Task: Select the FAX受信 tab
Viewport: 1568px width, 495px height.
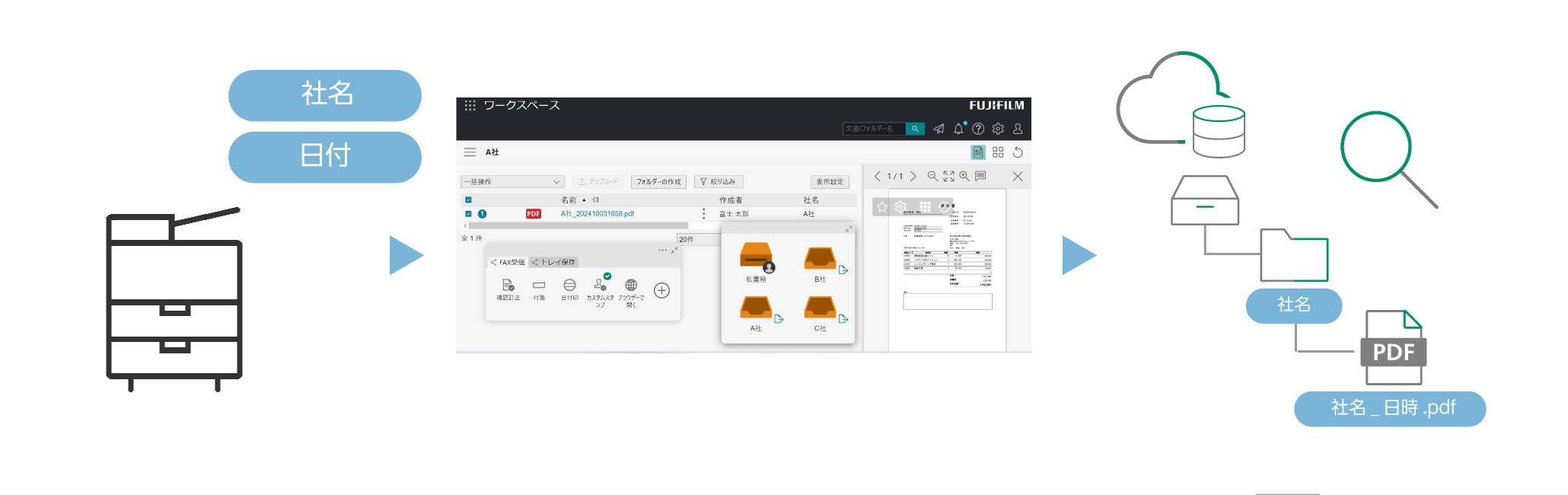Action: 508,262
